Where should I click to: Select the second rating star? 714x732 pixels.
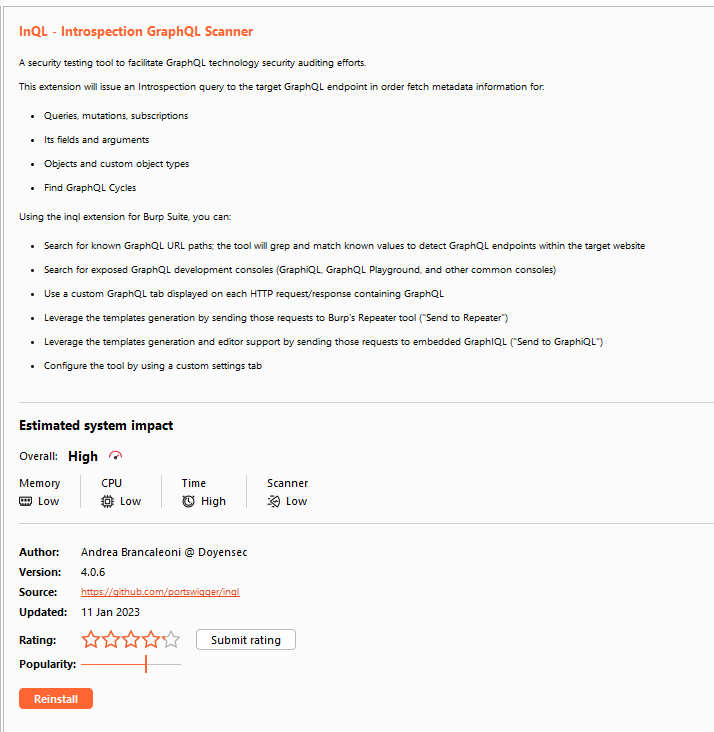pyautogui.click(x=111, y=639)
